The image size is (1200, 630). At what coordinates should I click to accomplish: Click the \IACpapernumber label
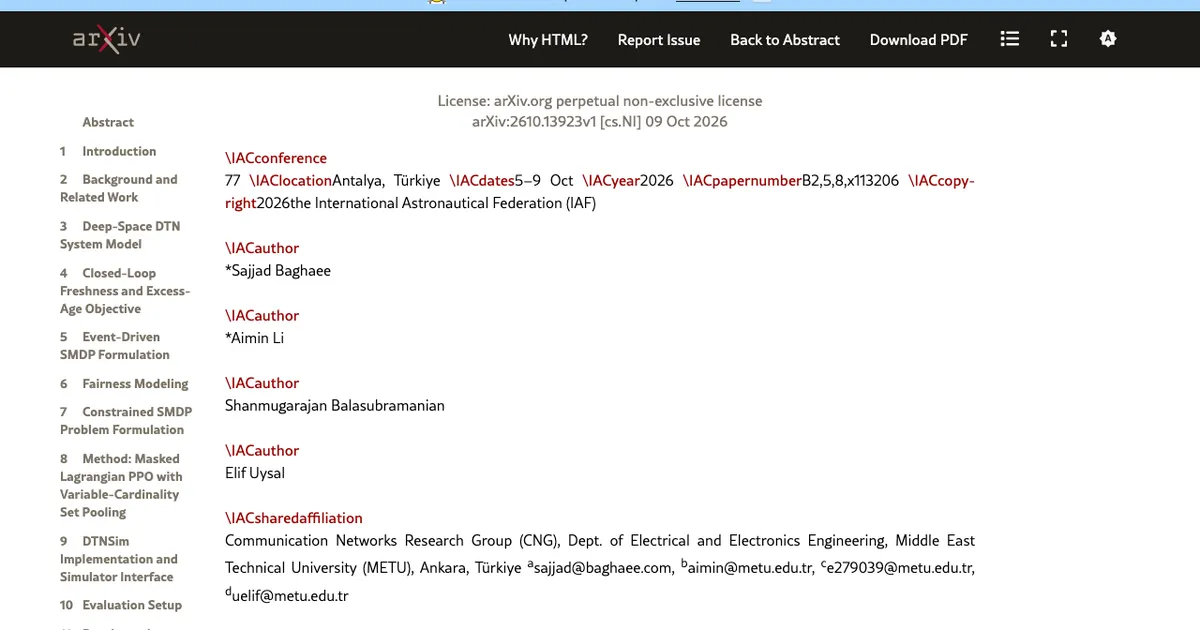[743, 181]
